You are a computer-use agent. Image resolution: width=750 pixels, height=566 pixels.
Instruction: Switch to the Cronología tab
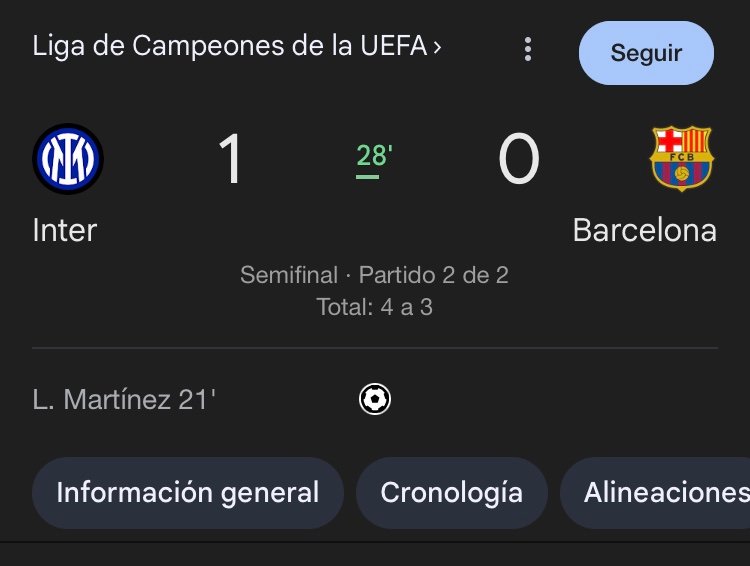click(452, 493)
